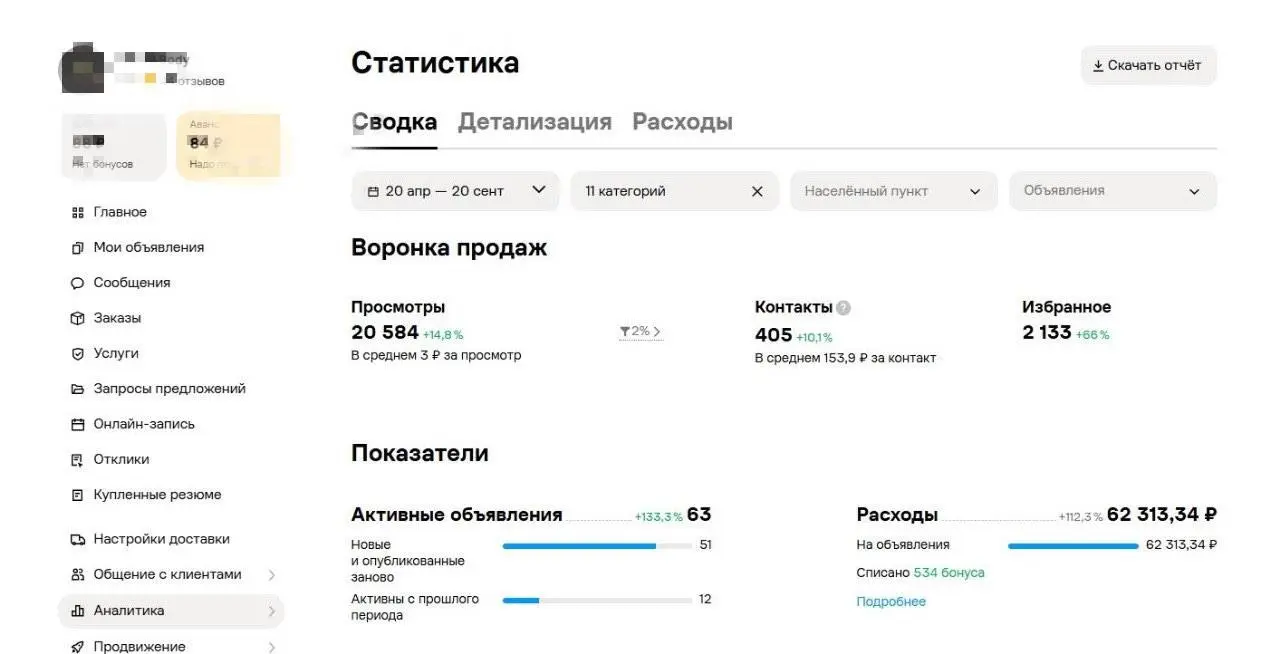The image size is (1280, 654).
Task: Click the Купленные резюме icon
Action: pos(78,495)
